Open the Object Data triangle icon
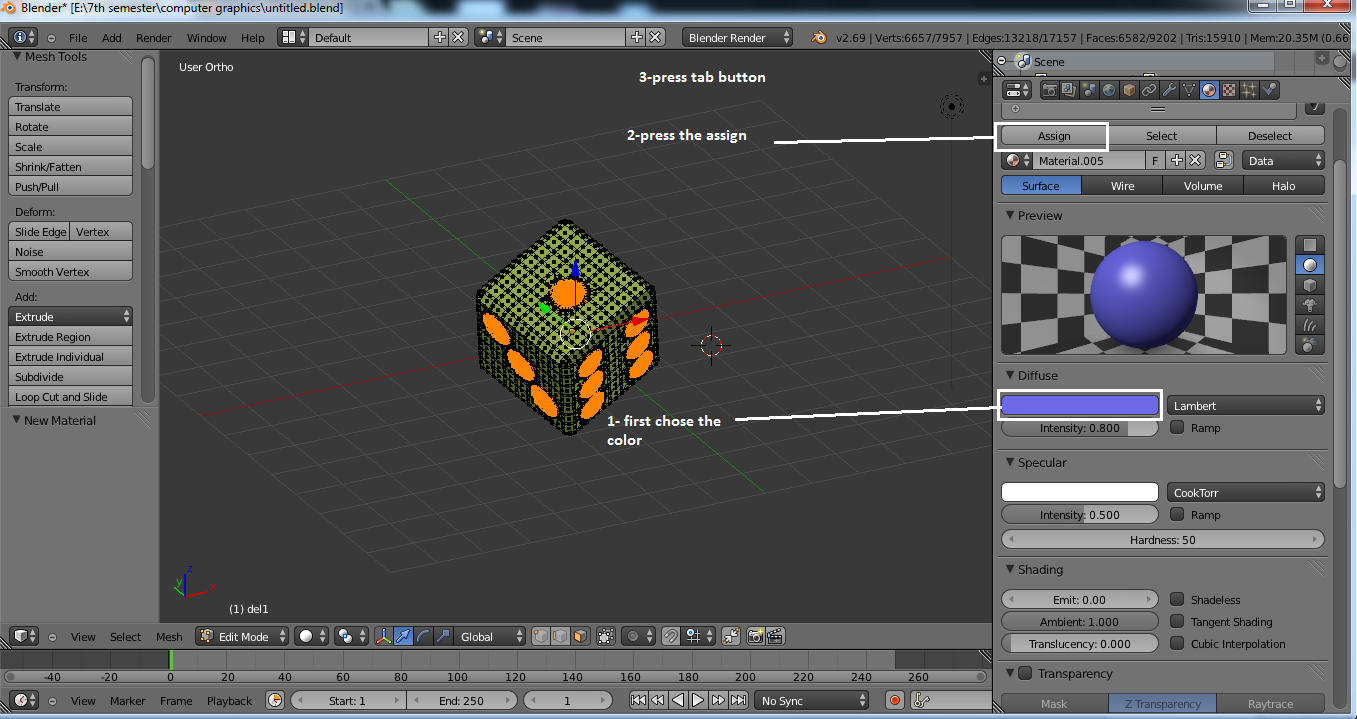The width and height of the screenshot is (1357, 719). [x=1190, y=90]
